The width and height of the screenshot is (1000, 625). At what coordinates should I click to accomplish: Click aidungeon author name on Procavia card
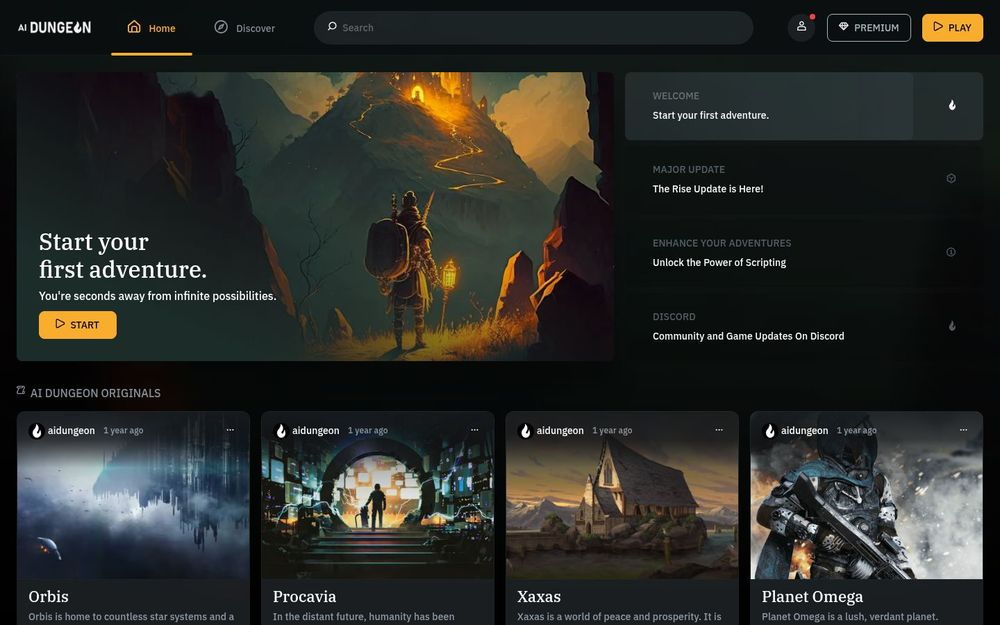click(x=316, y=430)
